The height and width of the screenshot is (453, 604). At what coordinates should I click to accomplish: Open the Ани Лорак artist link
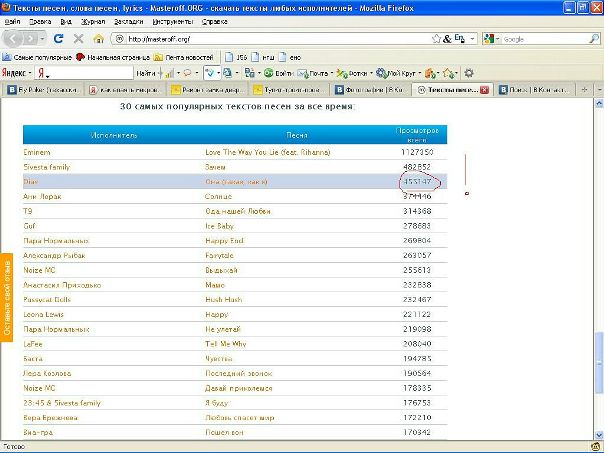pyautogui.click(x=42, y=196)
